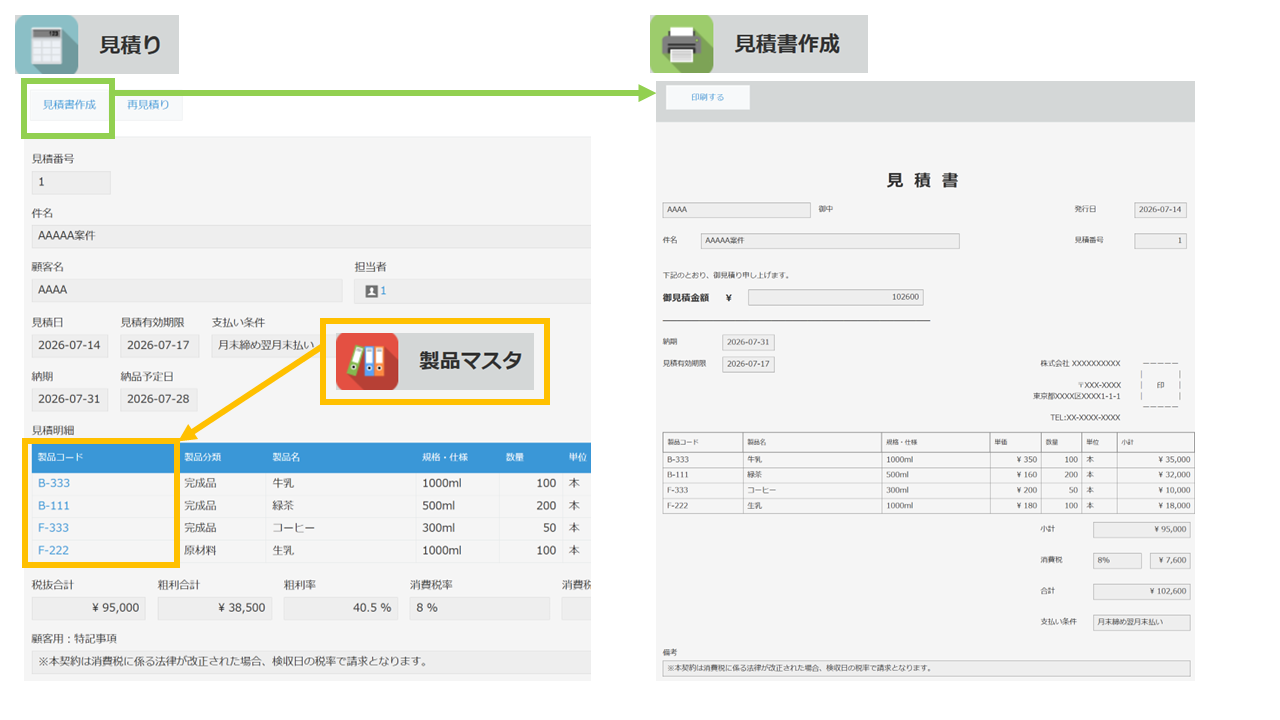Click the 見積番号 field in 見積り form
Screen dimensions: 1280x720
click(x=71, y=182)
